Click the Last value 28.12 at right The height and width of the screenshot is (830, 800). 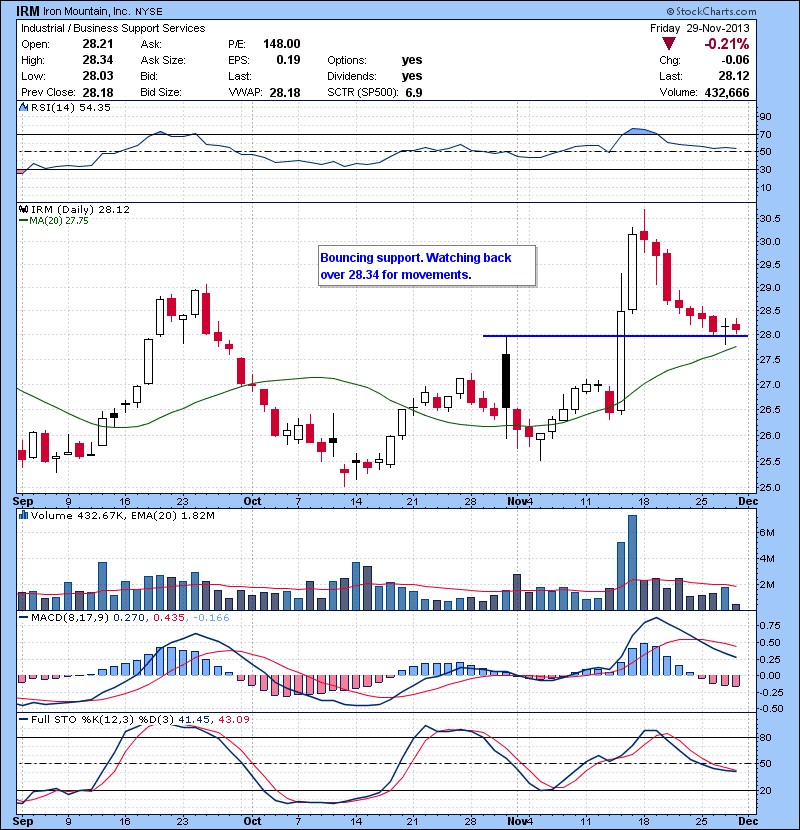click(734, 76)
